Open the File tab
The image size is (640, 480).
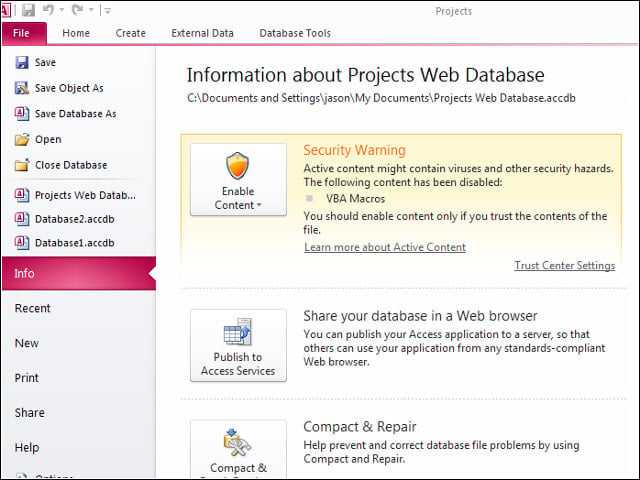tap(24, 33)
